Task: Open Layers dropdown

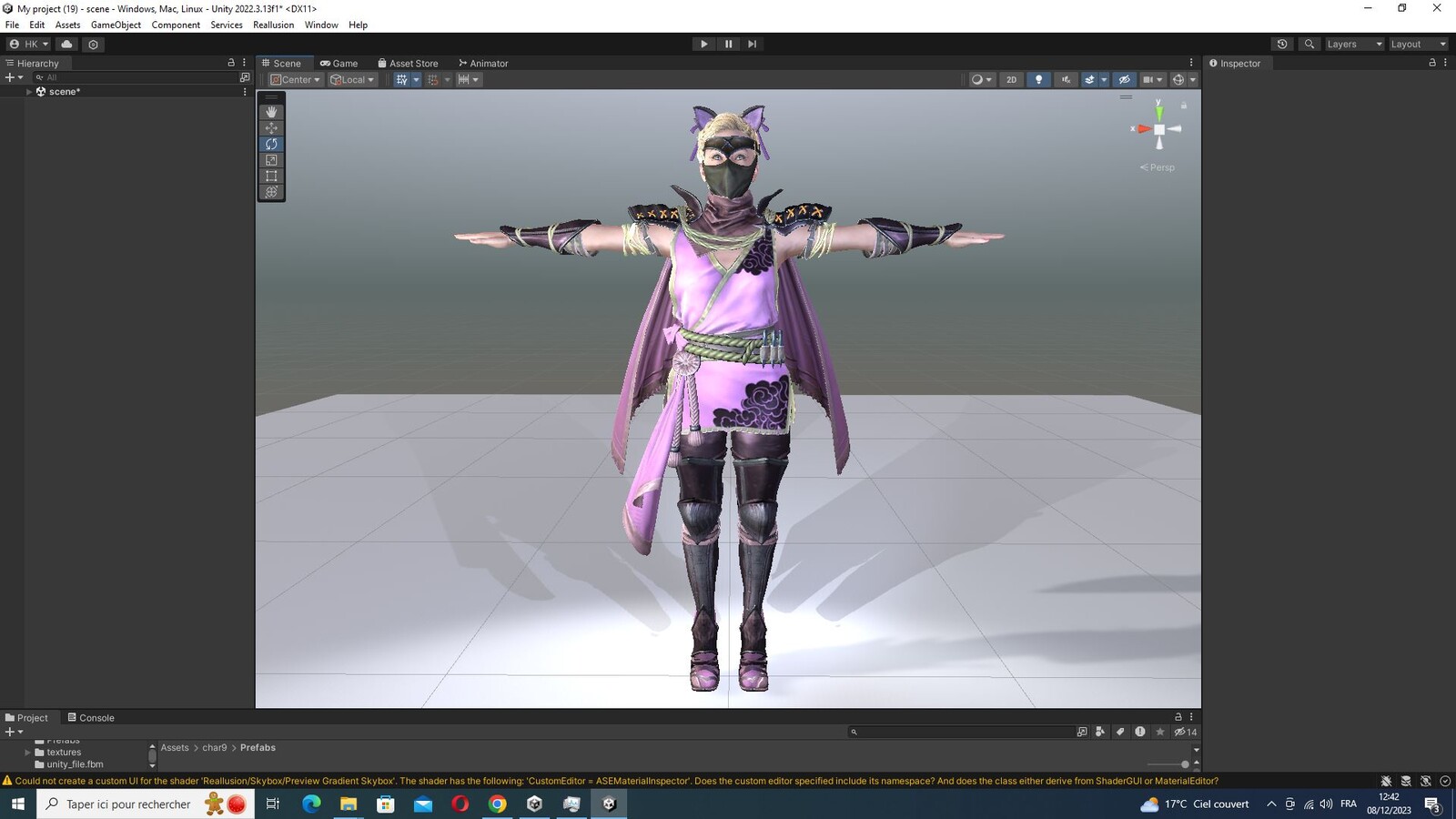Action: [x=1354, y=44]
